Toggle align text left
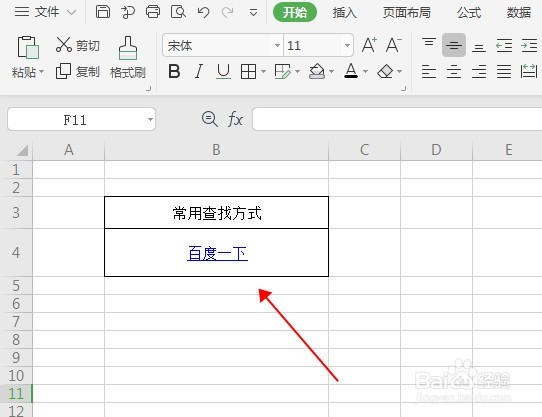The height and width of the screenshot is (417, 542). click(429, 72)
